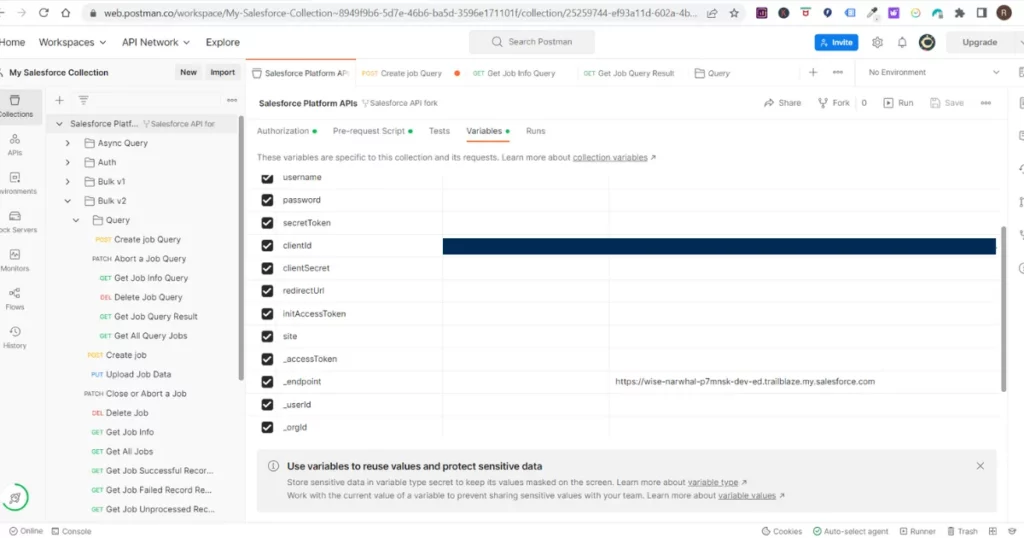
Task: Go to browser home page
Action: point(66,12)
